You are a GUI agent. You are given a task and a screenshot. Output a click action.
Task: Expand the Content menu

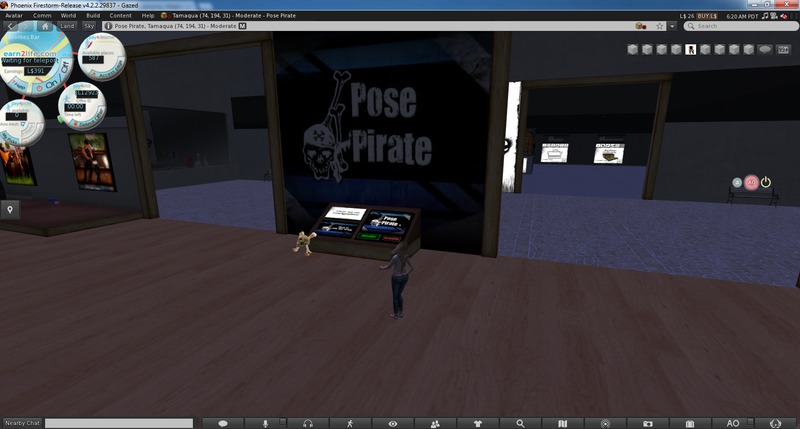121,16
